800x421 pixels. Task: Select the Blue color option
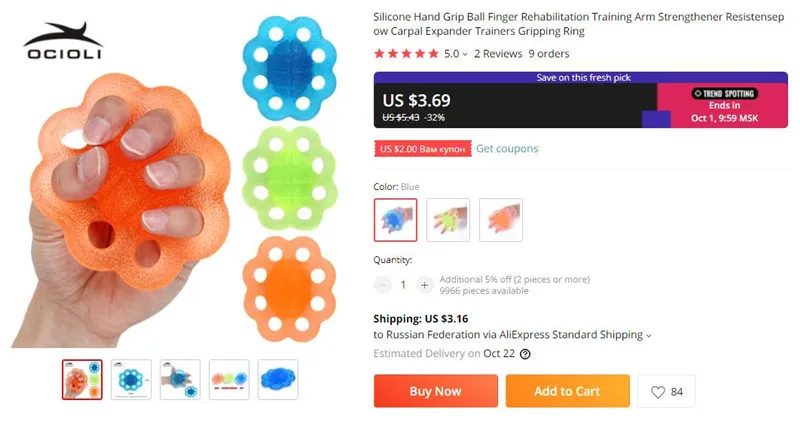[x=395, y=220]
